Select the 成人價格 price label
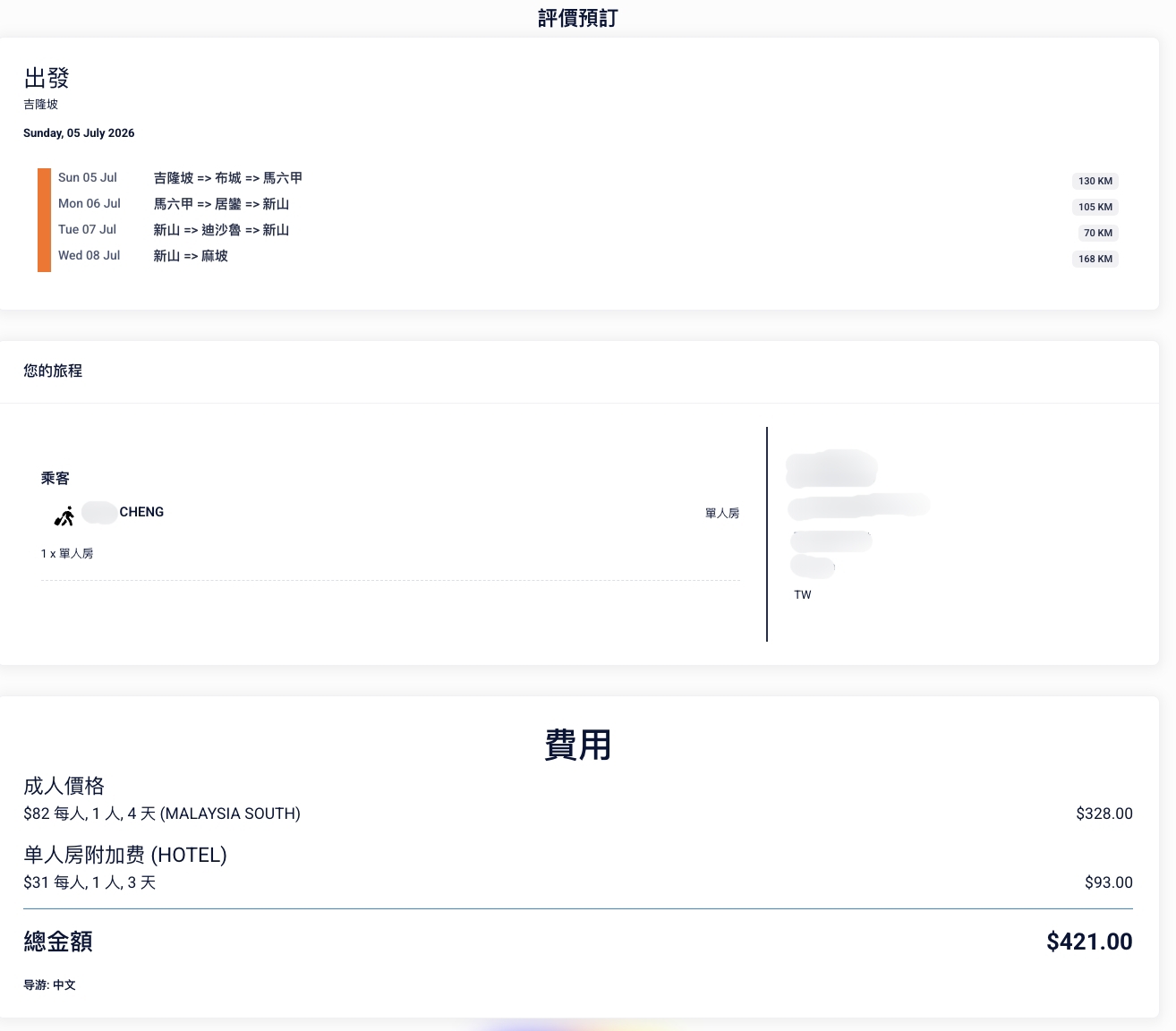The height and width of the screenshot is (1031, 1176). (64, 786)
